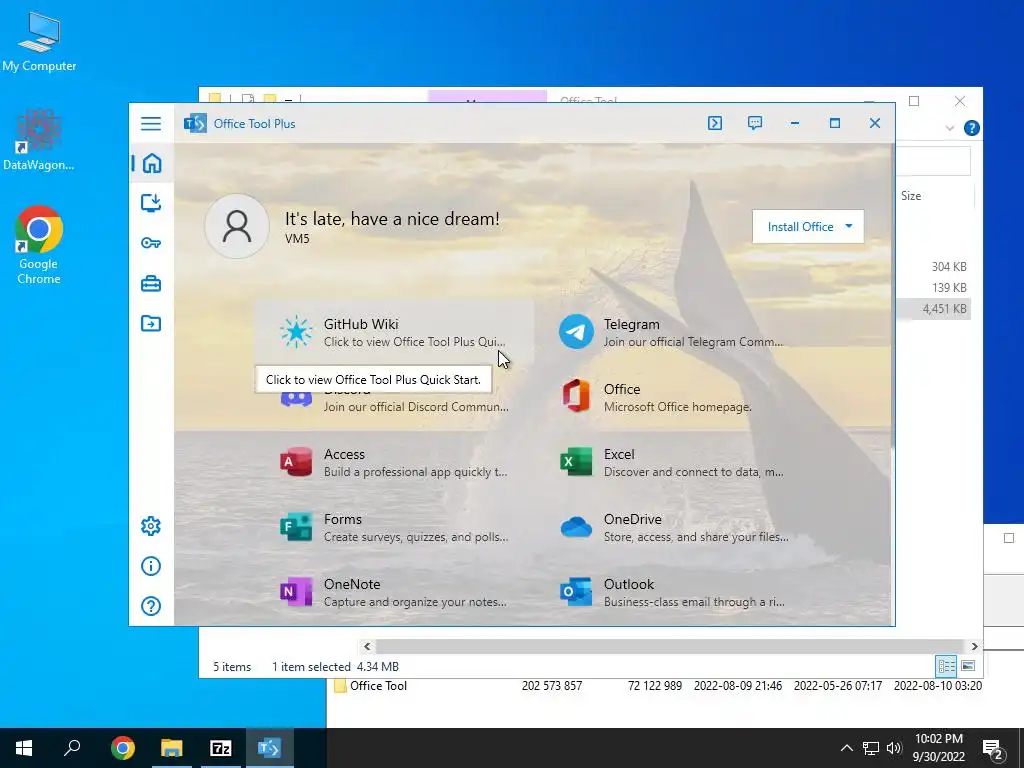
Task: Open the Microsoft Office homepage tile
Action: [674, 397]
